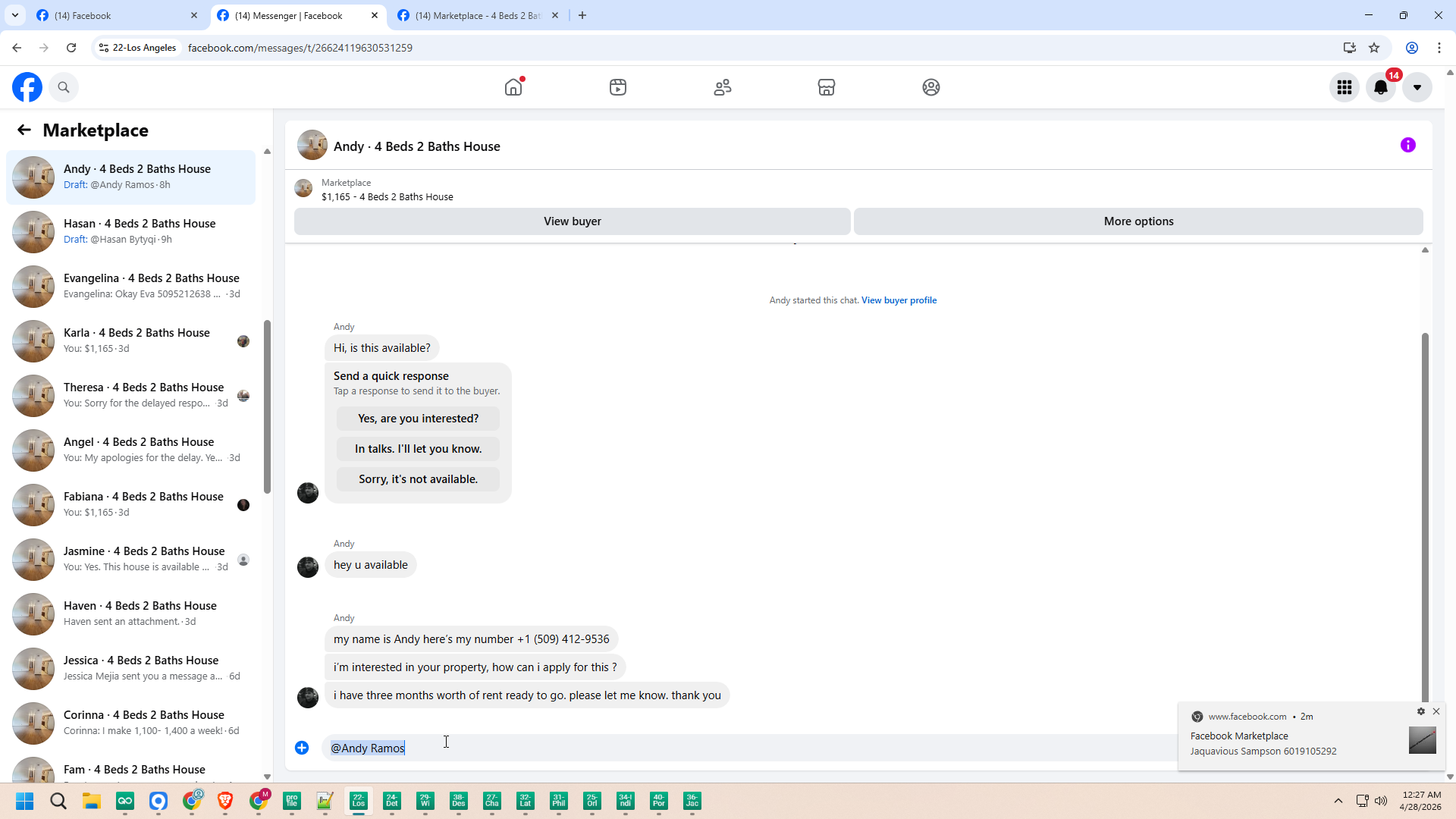Open Windows taskbar search
Screen dimensions: 1456x819
pos(58,801)
